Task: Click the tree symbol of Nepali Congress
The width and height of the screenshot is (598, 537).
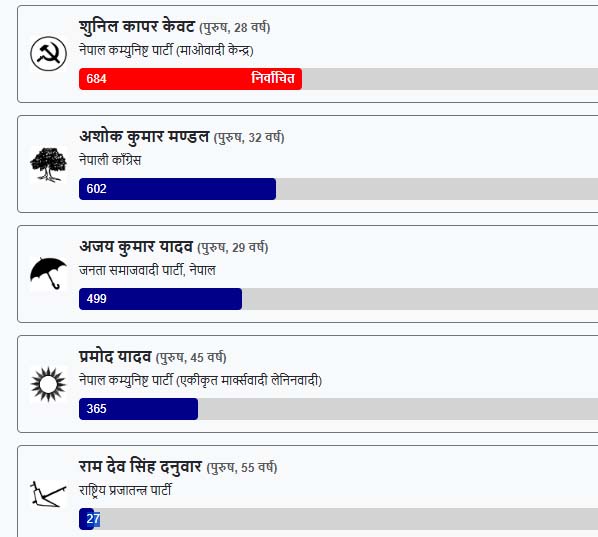Action: [48, 164]
